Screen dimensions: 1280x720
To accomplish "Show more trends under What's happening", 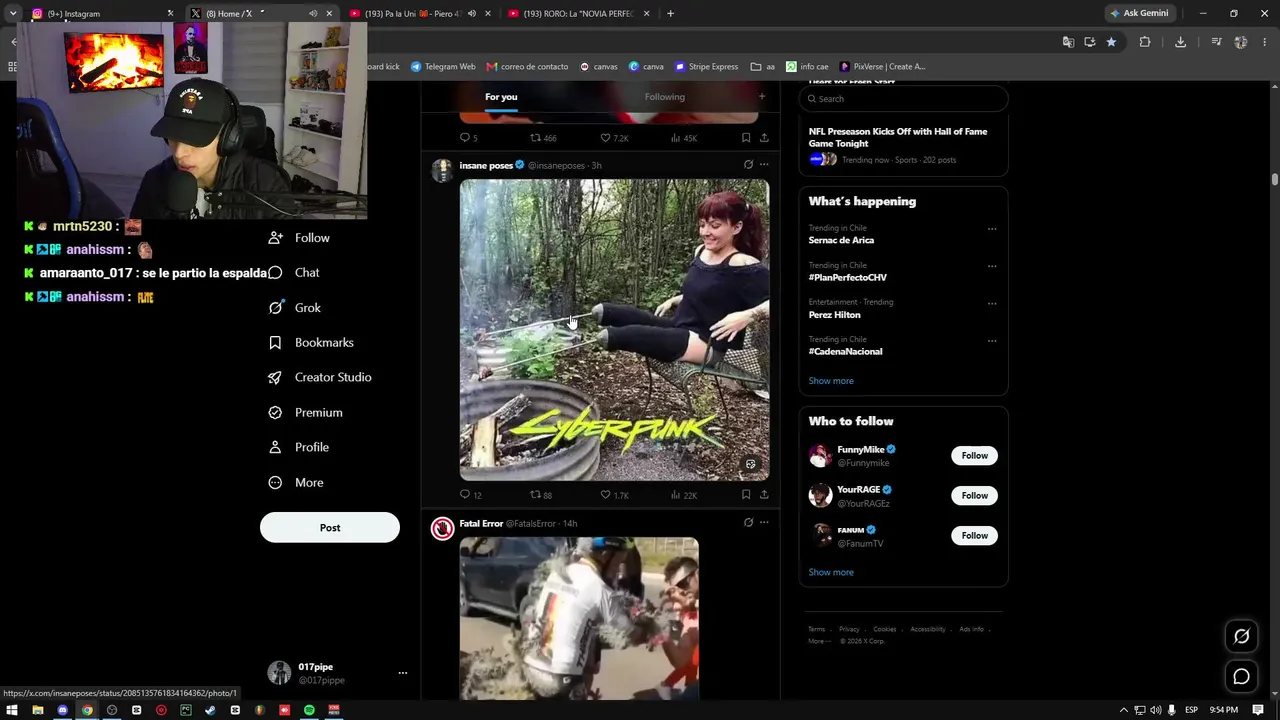I will pyautogui.click(x=831, y=381).
